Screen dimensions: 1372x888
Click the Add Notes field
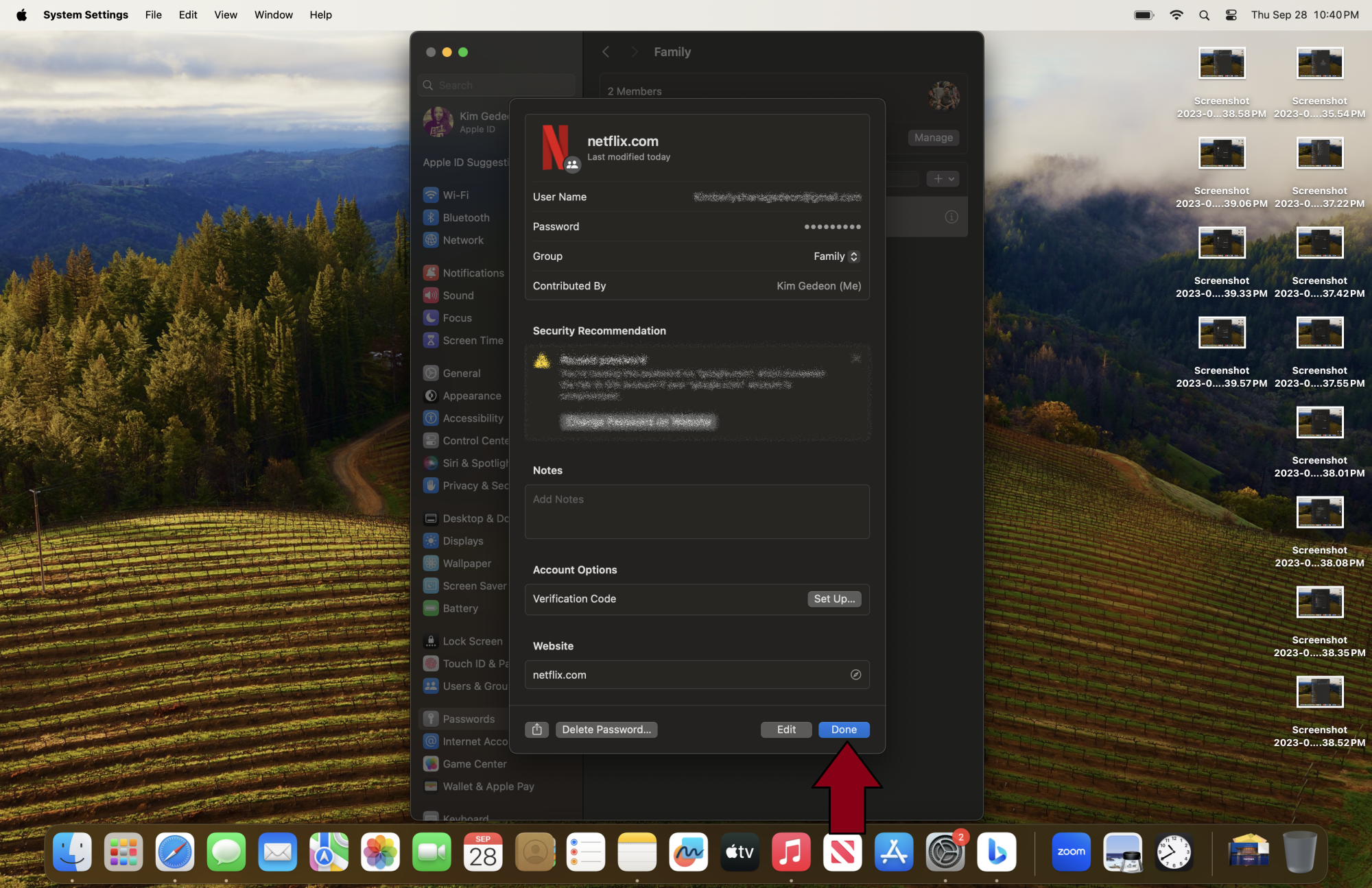point(697,512)
